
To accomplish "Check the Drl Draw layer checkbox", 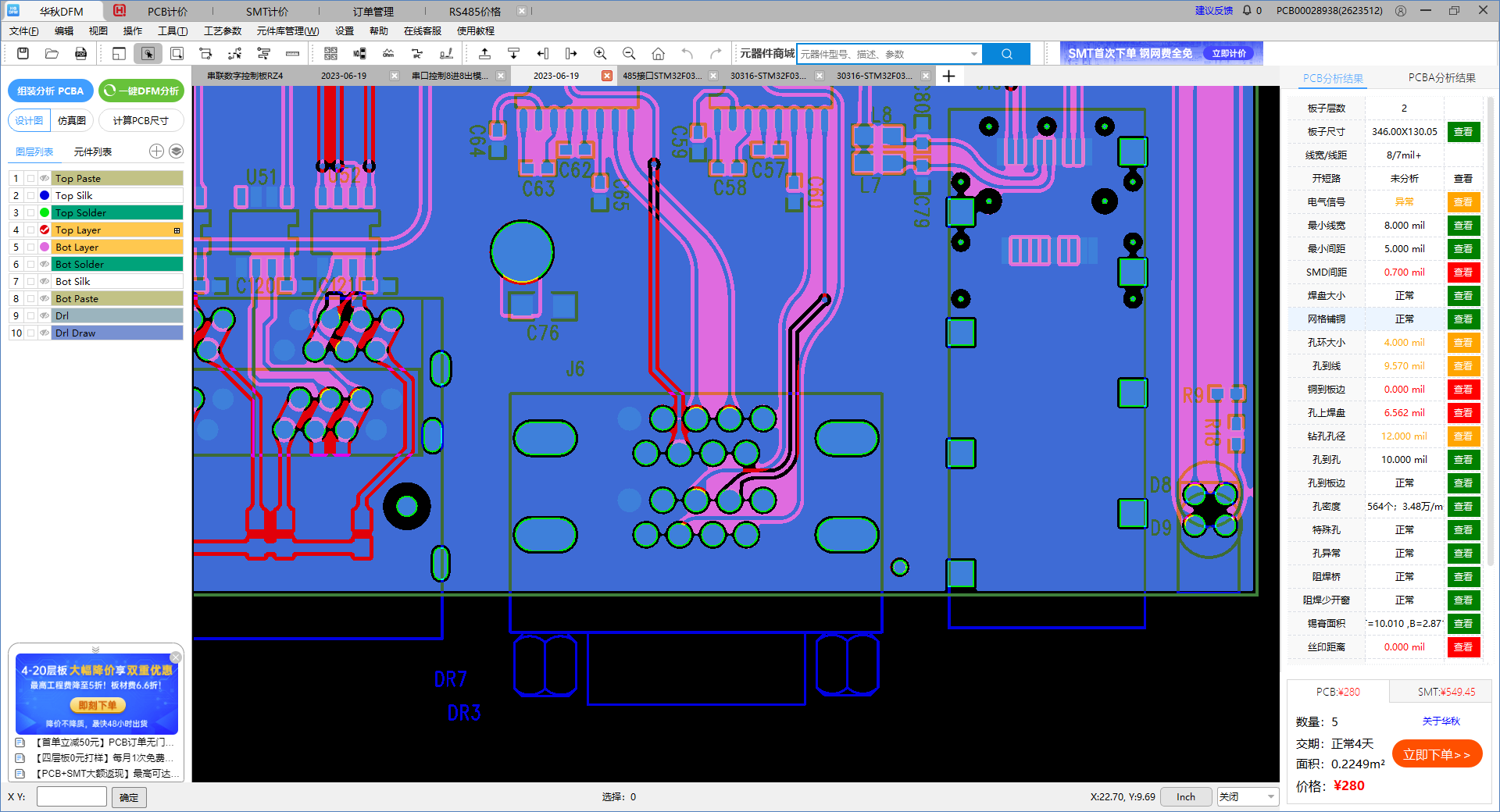I will (30, 333).
